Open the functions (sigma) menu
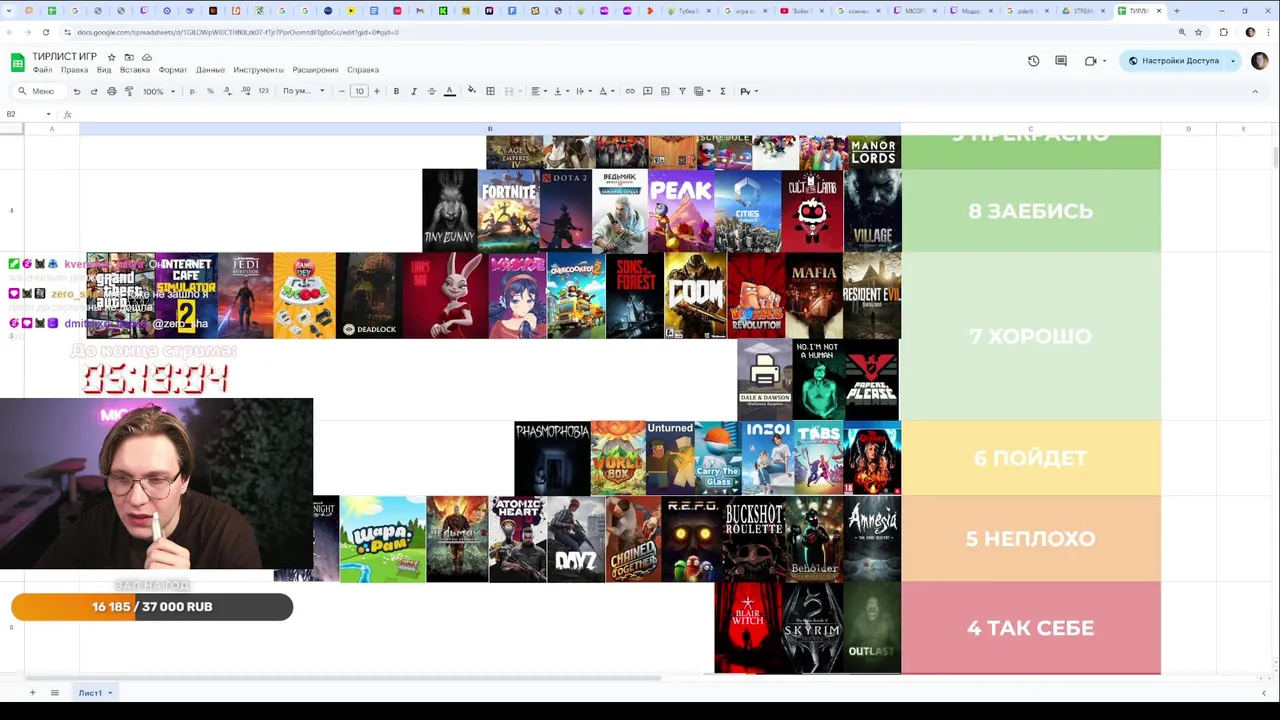 pos(723,91)
